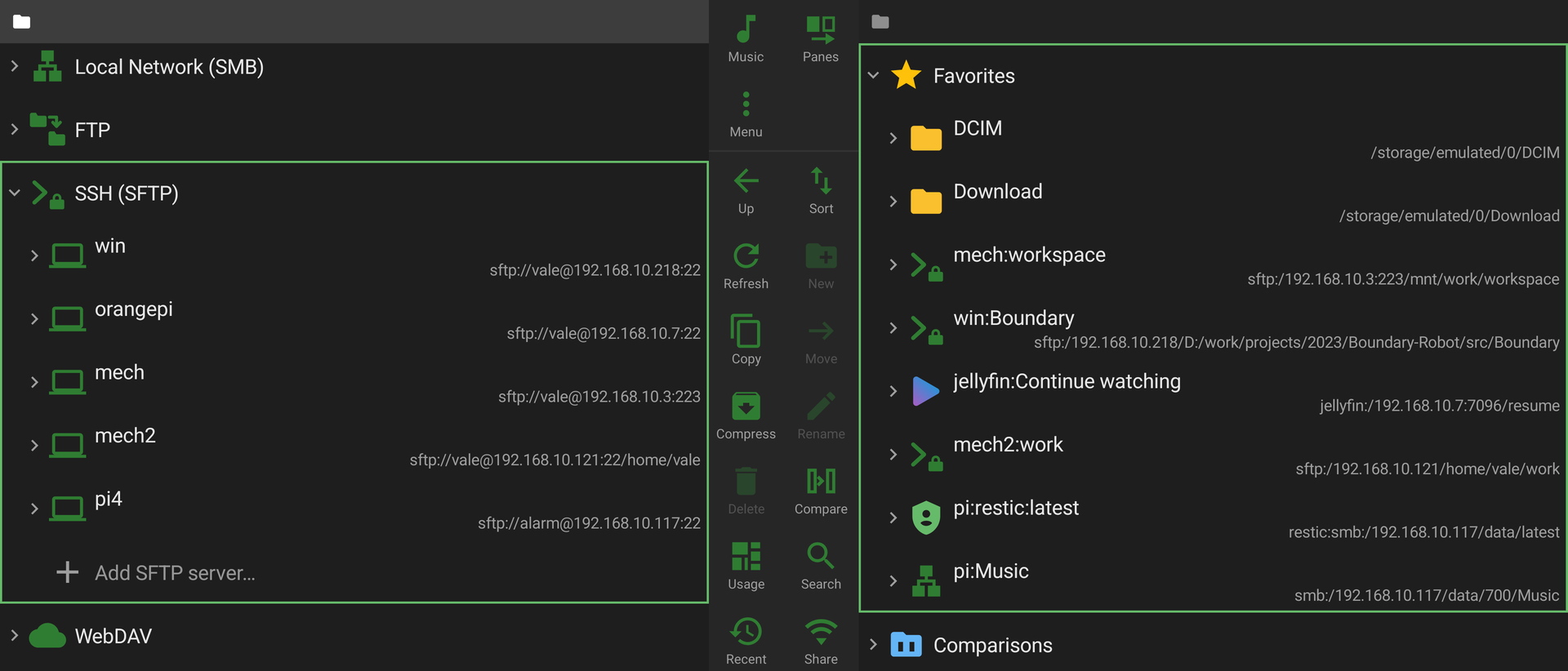1568x671 pixels.
Task: Click the jellyfin play triangle icon
Action: coord(925,391)
